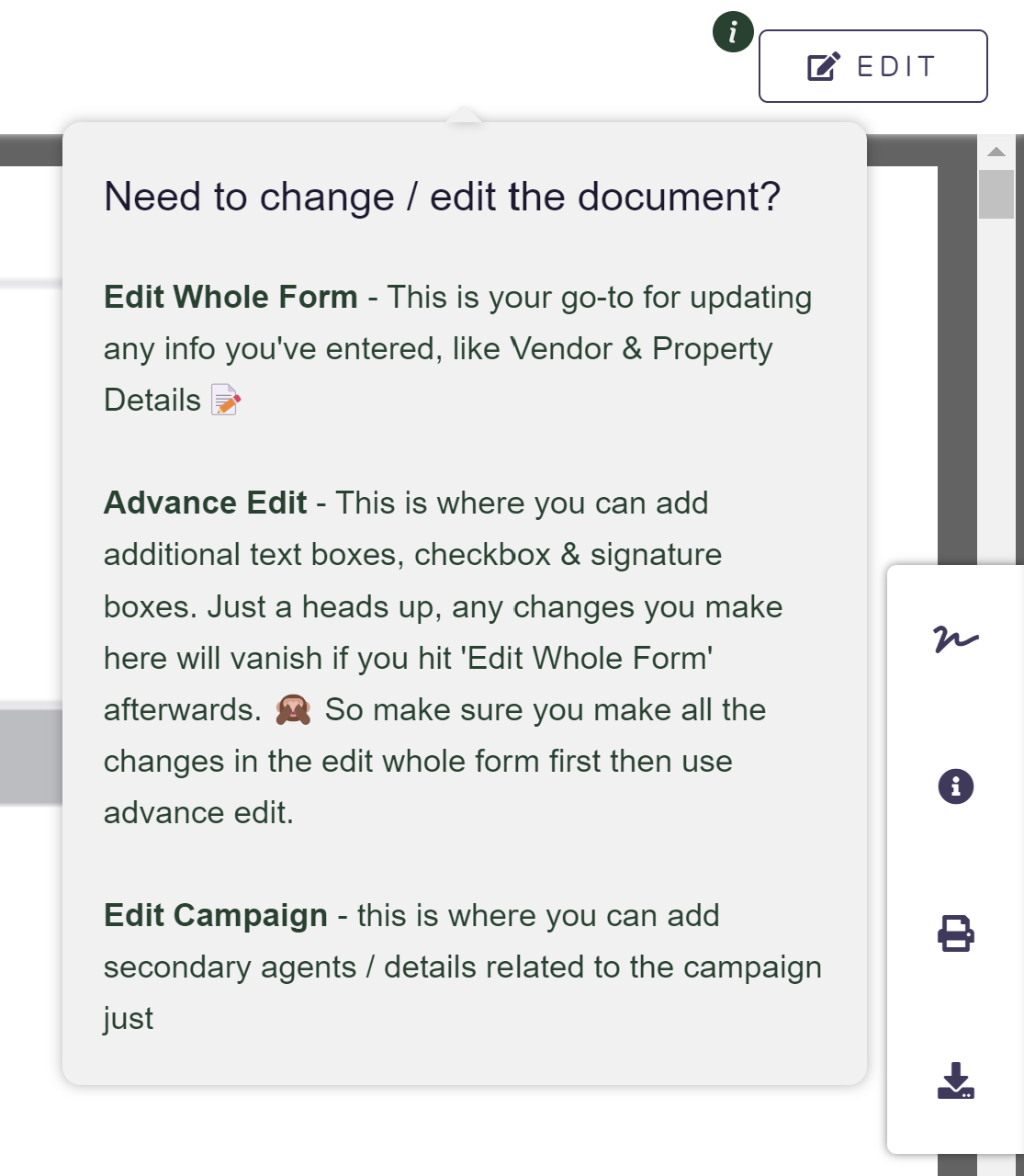Click the see-no-evil monkey emoji
This screenshot has height=1176, width=1024.
(x=293, y=710)
